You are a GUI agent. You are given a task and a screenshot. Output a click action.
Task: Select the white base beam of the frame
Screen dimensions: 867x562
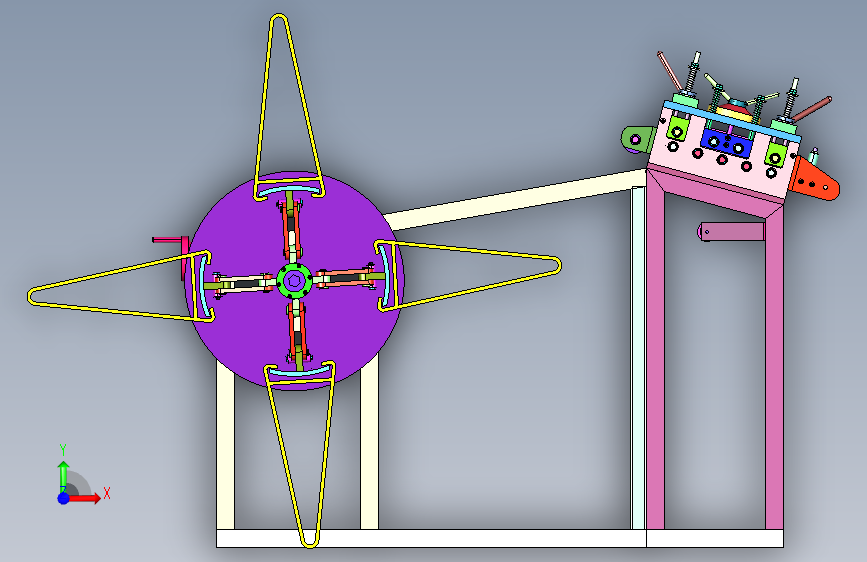point(431,538)
